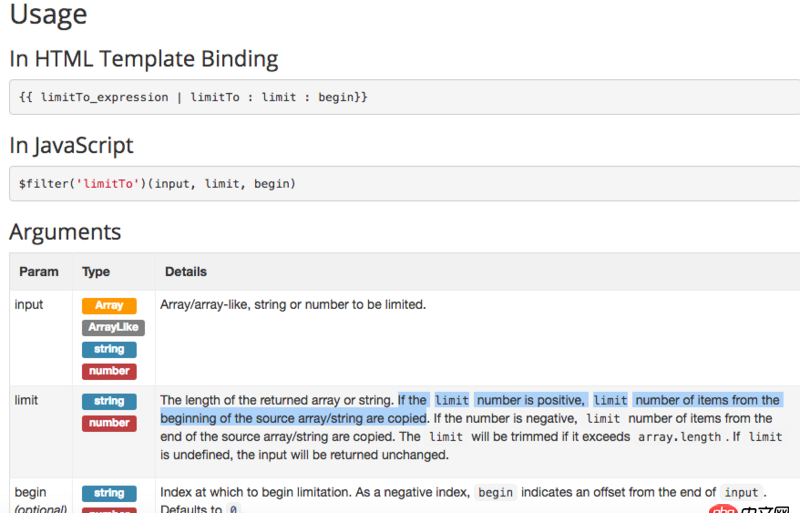
Task: Click the Usage heading
Action: point(48,16)
